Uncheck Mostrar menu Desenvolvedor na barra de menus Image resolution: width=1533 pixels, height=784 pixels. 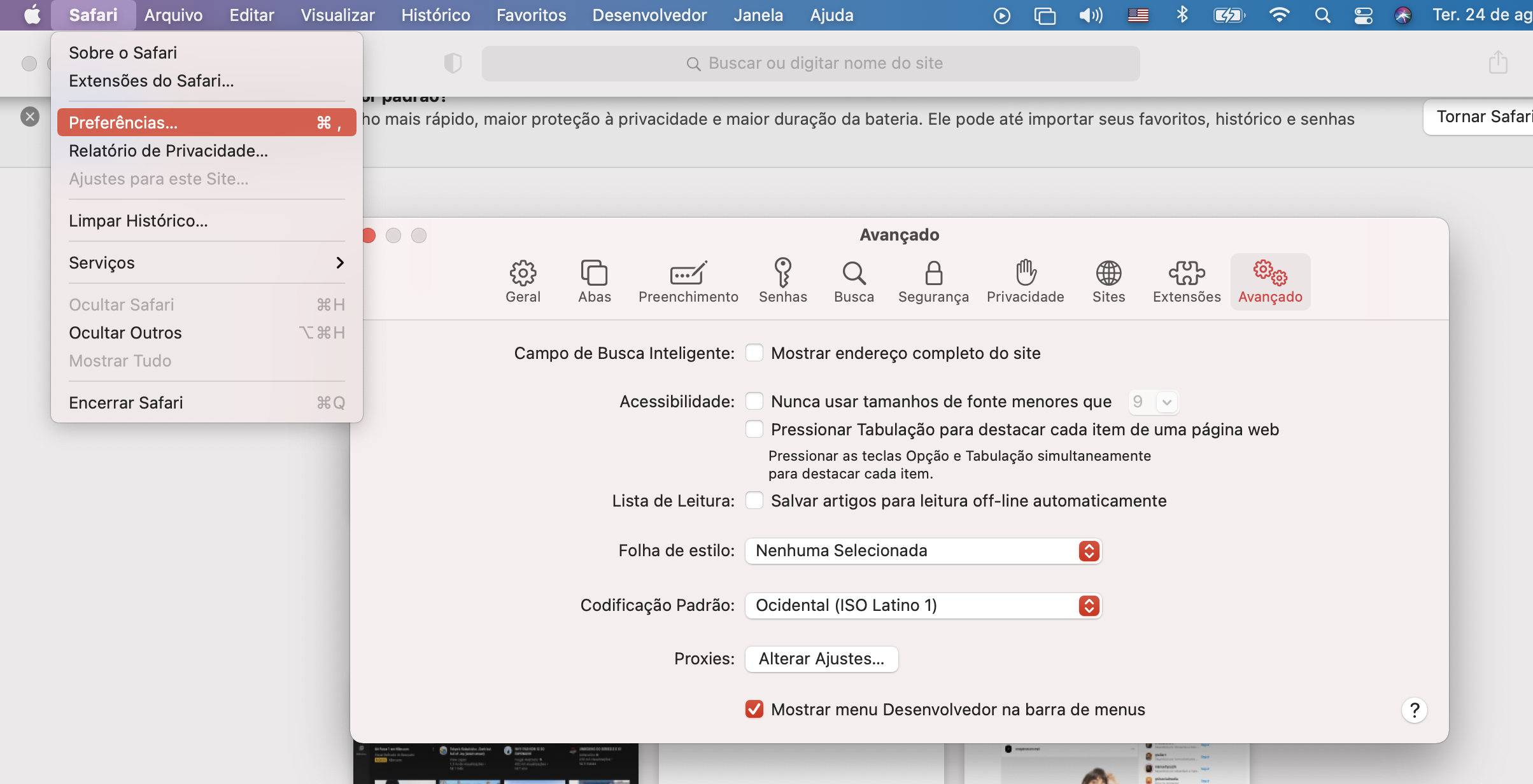754,710
